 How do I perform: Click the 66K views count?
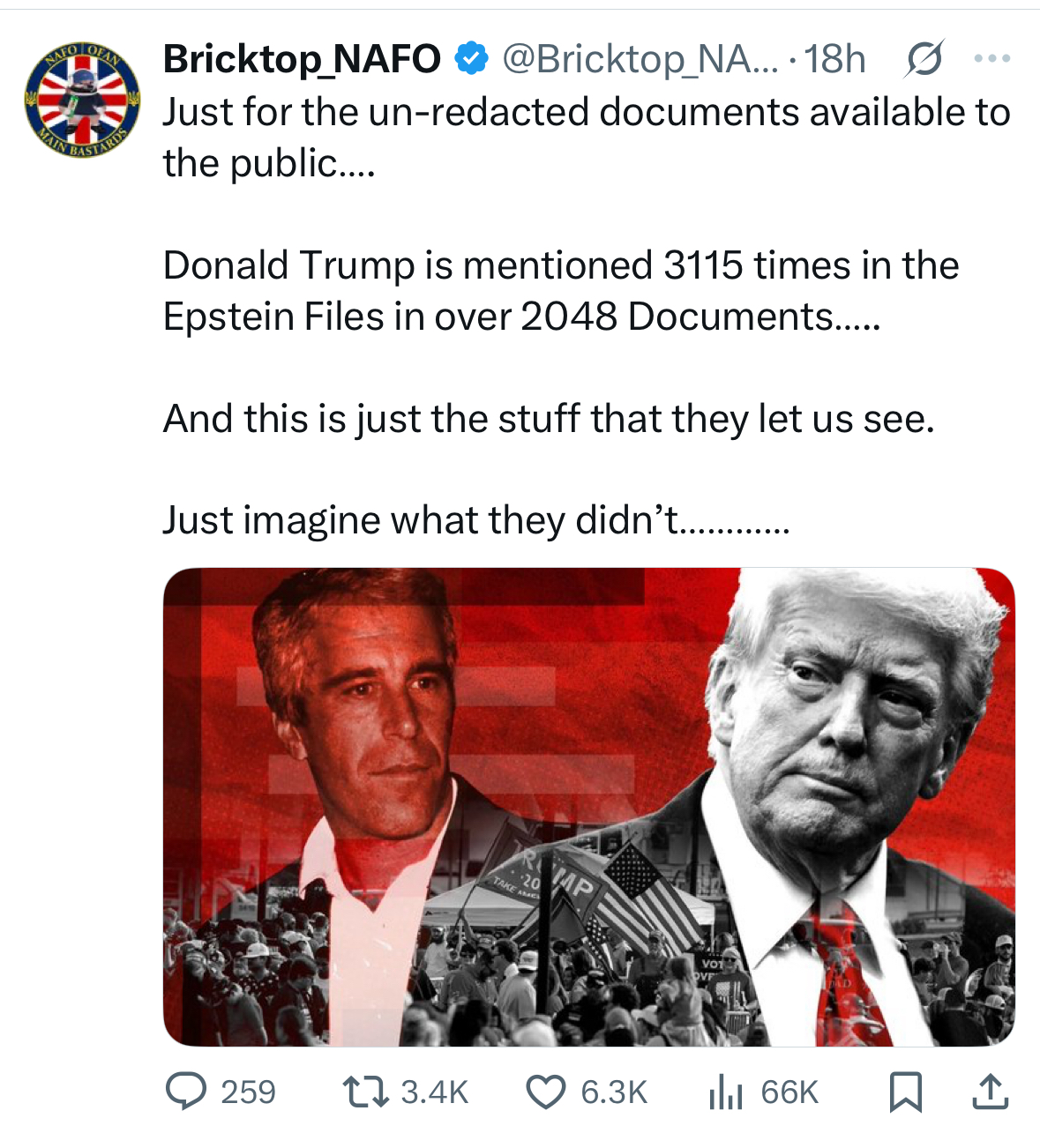789,1092
